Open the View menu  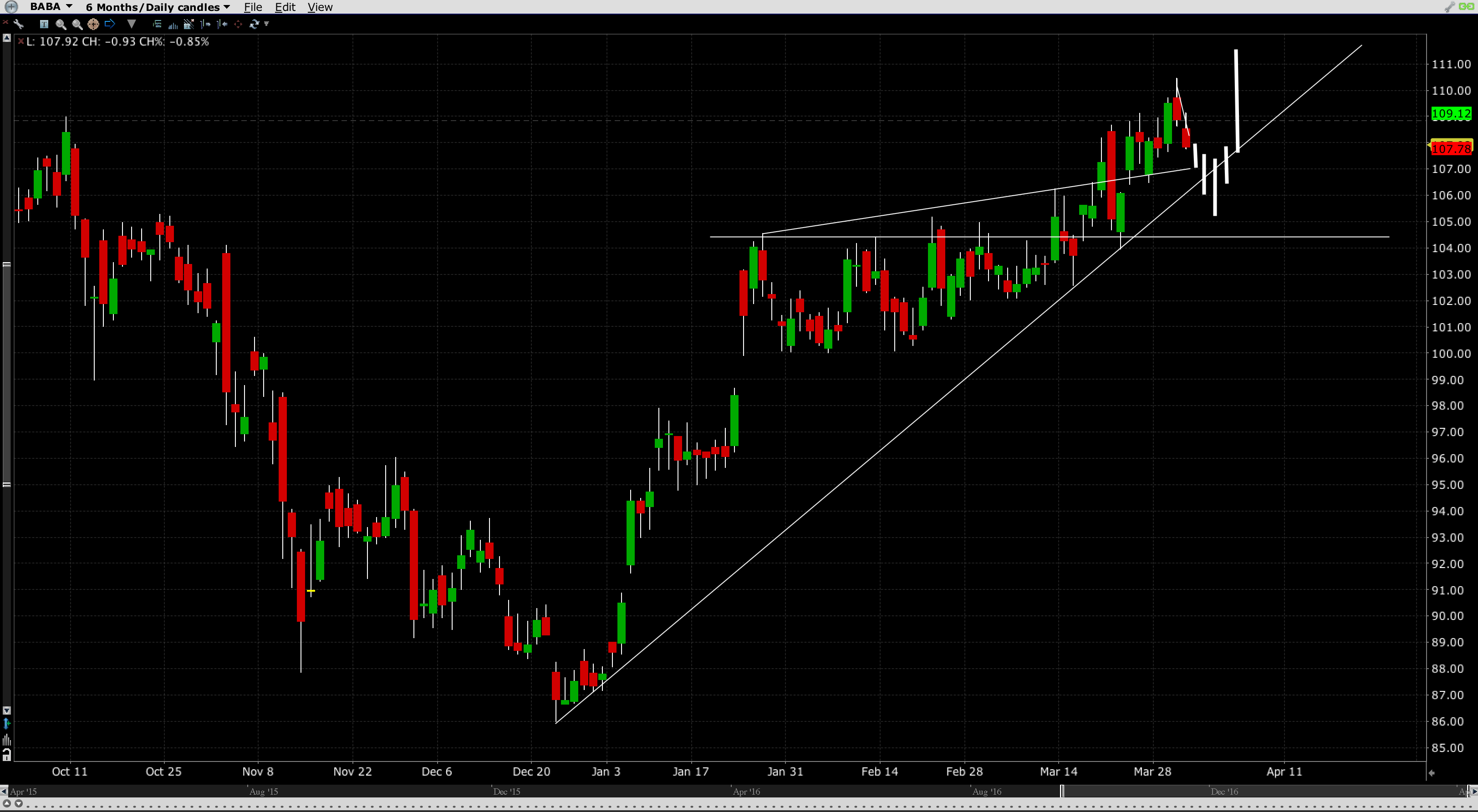coord(320,7)
